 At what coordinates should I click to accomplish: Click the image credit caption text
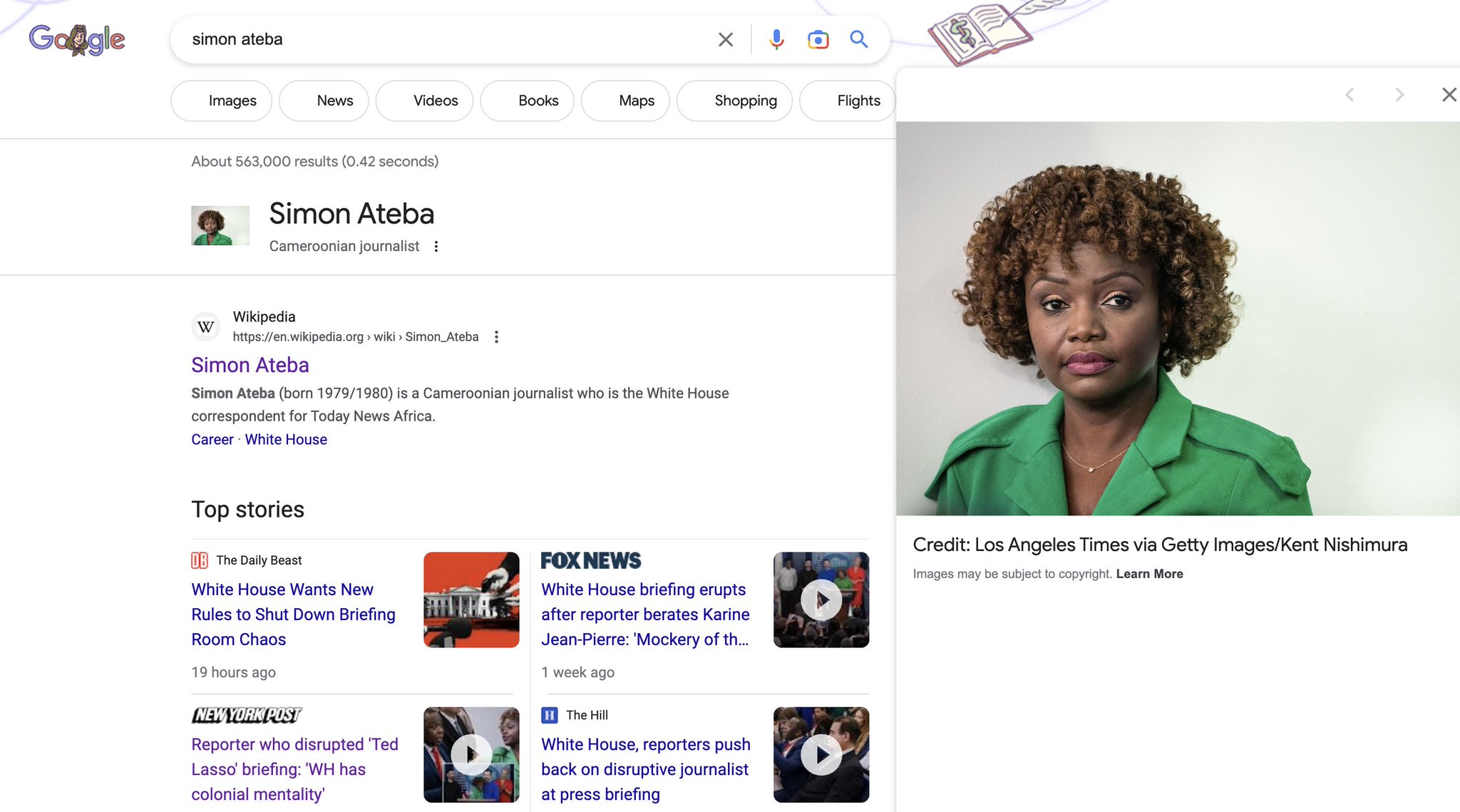click(1160, 545)
